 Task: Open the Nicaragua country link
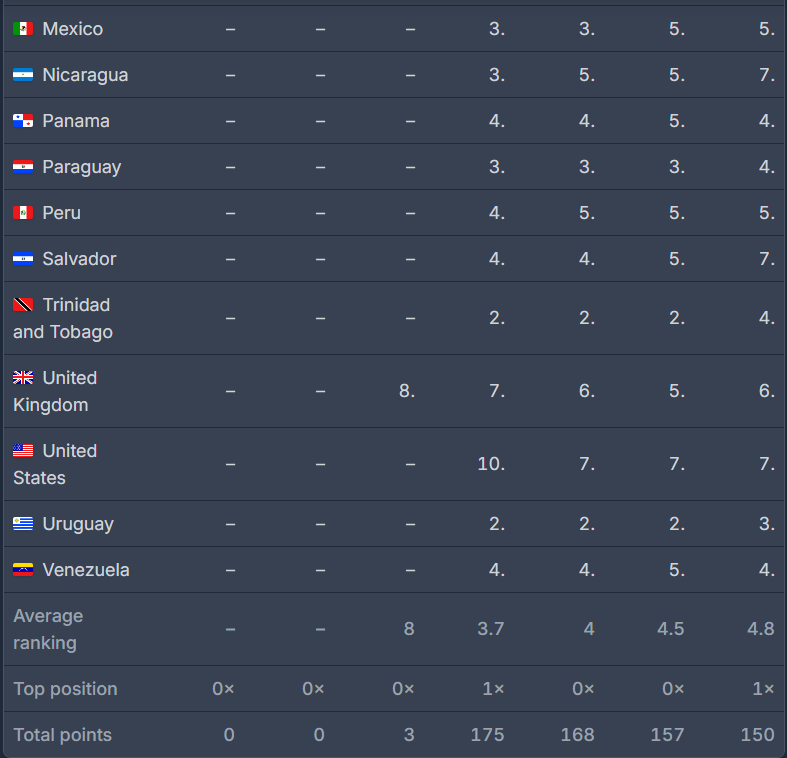[x=85, y=75]
